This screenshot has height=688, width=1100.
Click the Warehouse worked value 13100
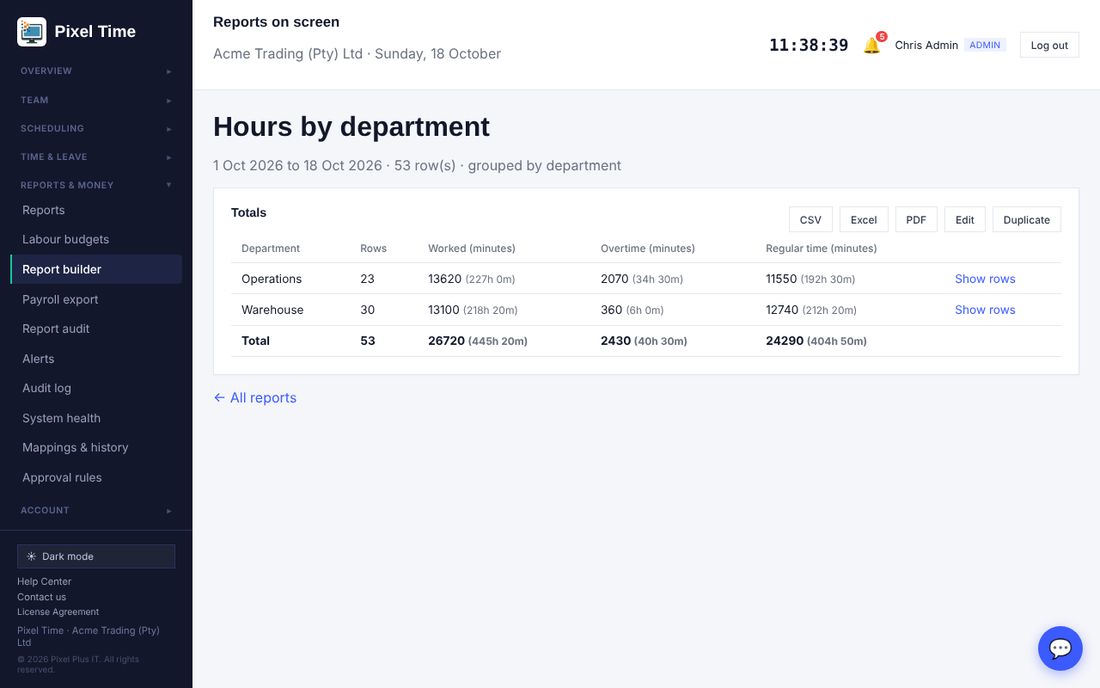pos(443,310)
